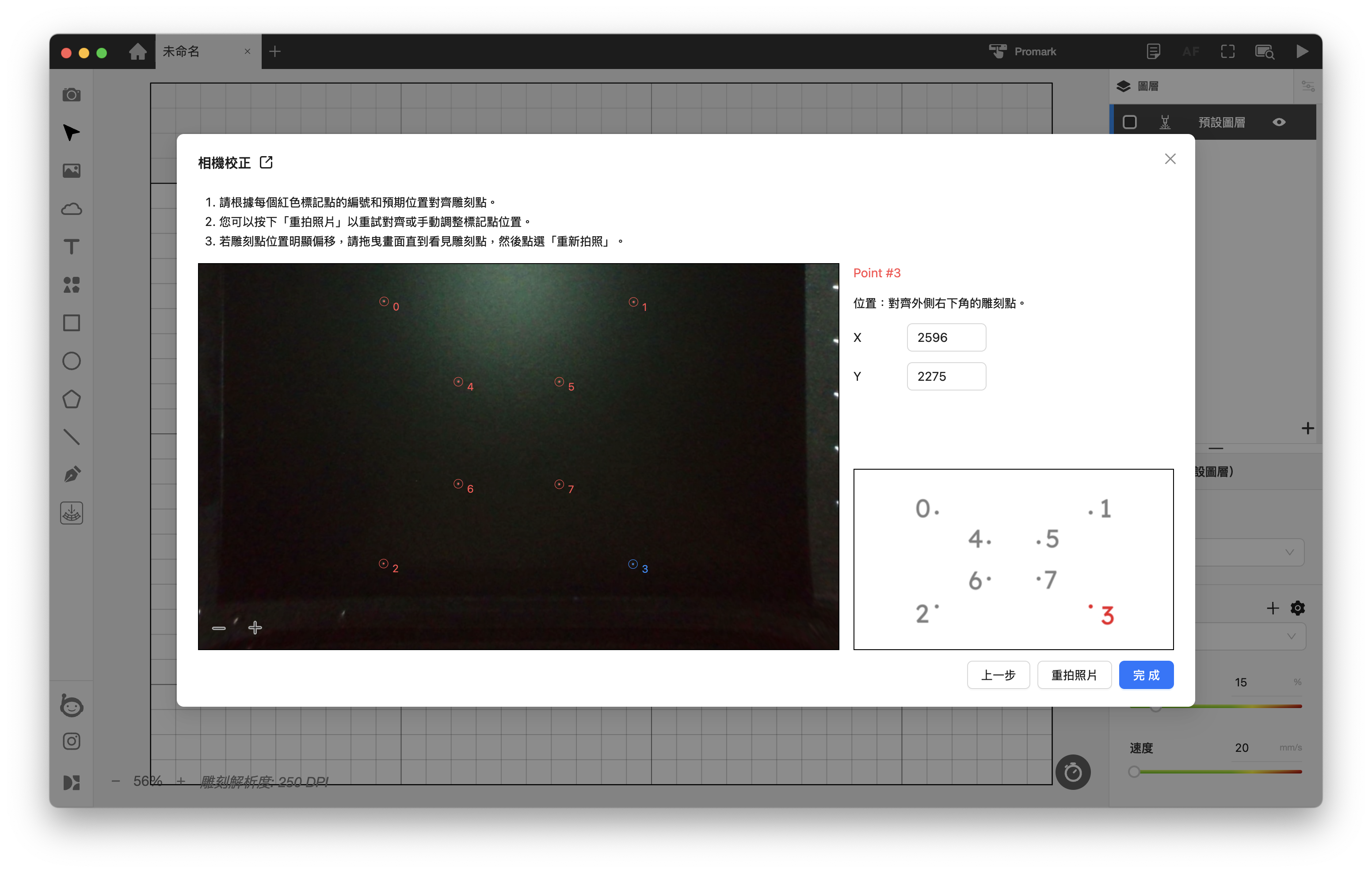Click the X coordinate field 2596
1372x873 pixels.
pyautogui.click(x=946, y=337)
